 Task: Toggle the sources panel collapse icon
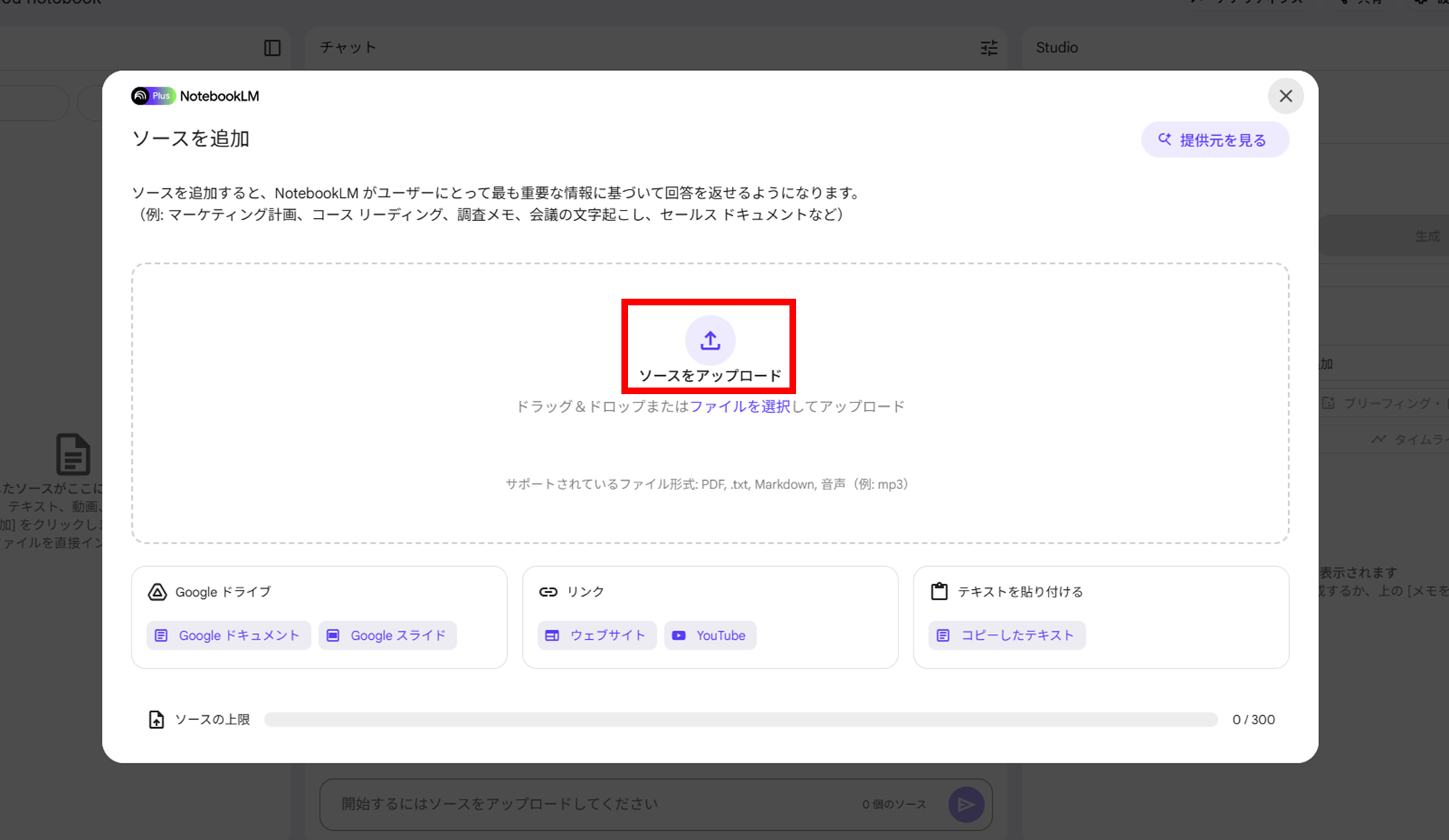pos(273,48)
